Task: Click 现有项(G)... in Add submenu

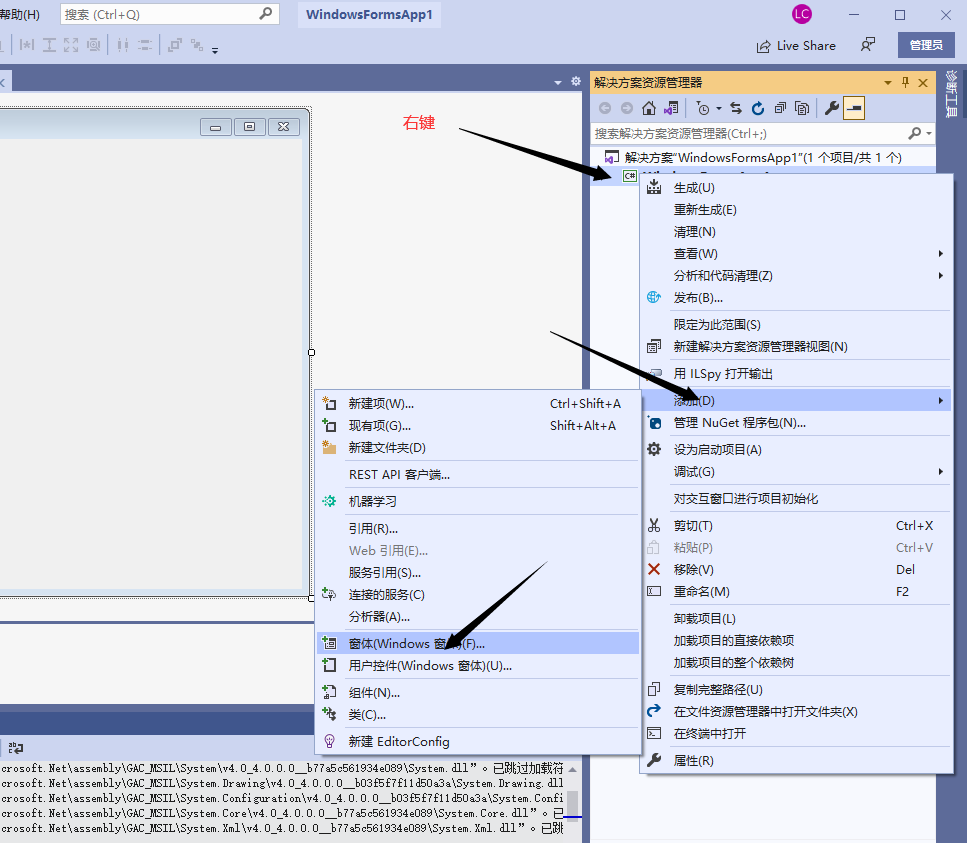Action: [477, 426]
